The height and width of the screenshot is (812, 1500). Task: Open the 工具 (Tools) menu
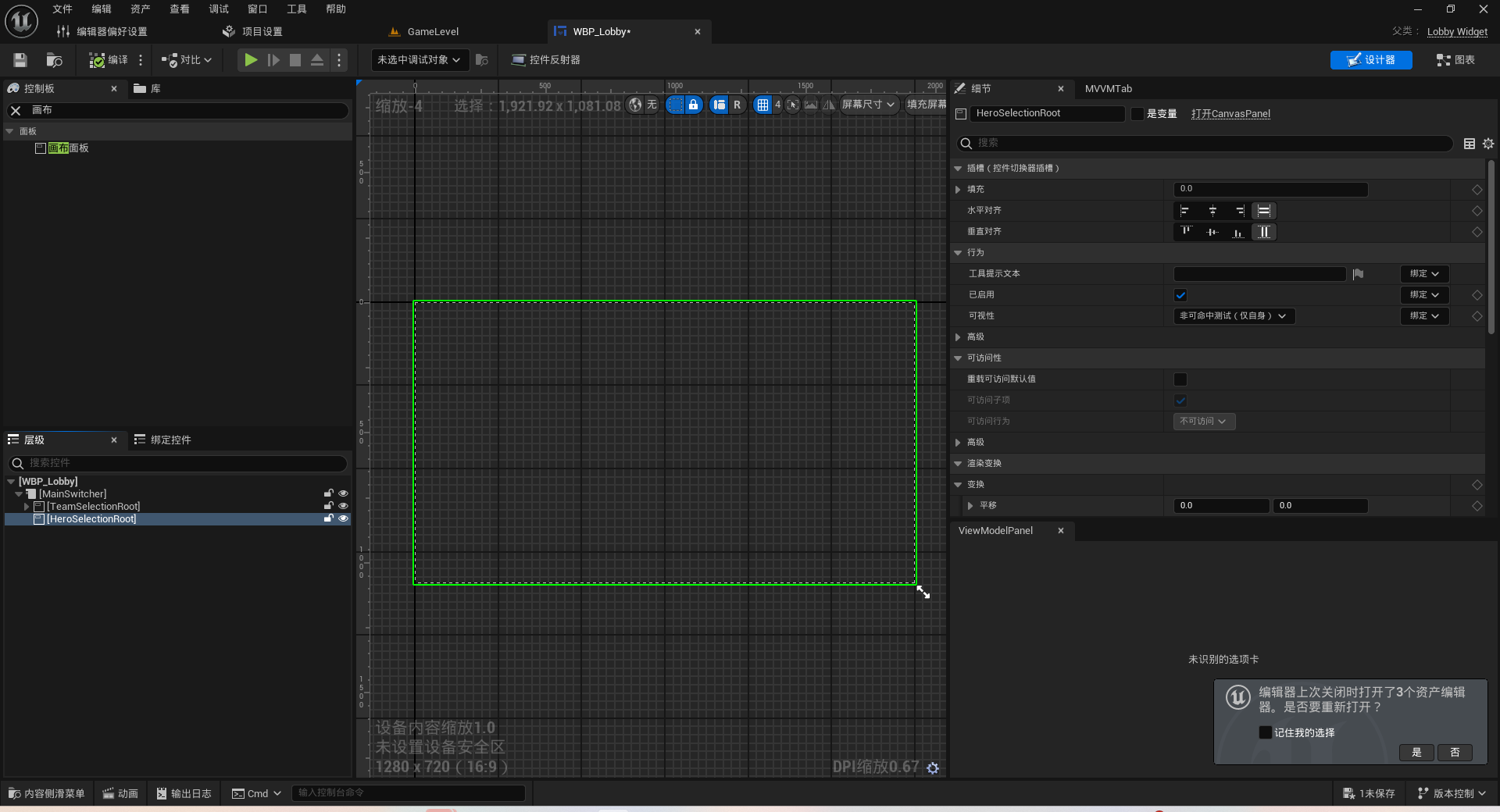[x=297, y=9]
